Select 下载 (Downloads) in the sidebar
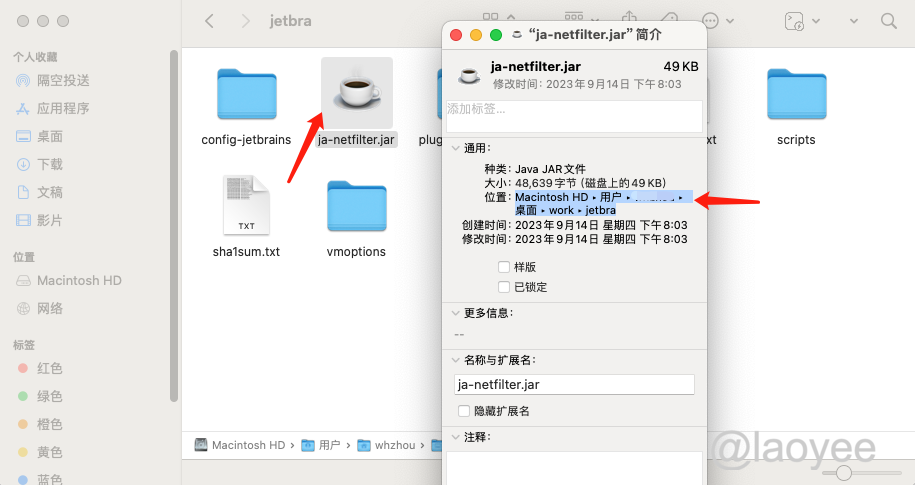 (50, 164)
